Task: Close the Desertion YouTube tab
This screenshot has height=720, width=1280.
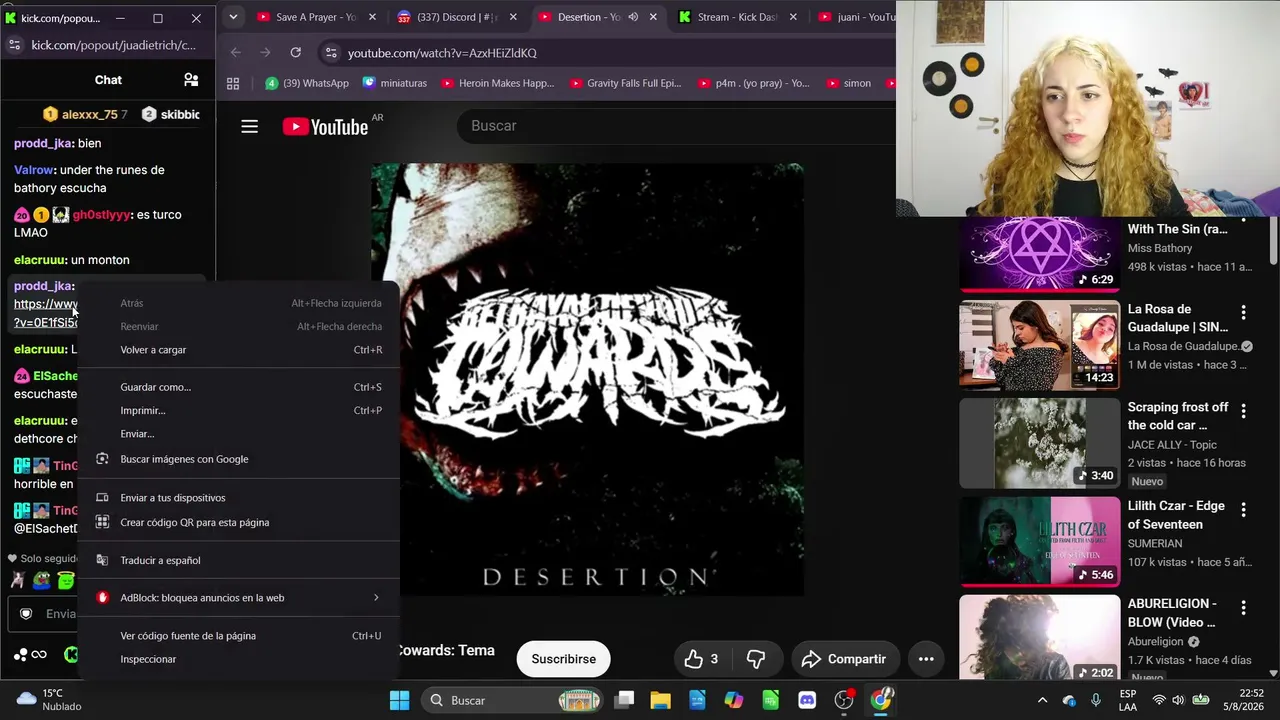Action: click(x=653, y=17)
